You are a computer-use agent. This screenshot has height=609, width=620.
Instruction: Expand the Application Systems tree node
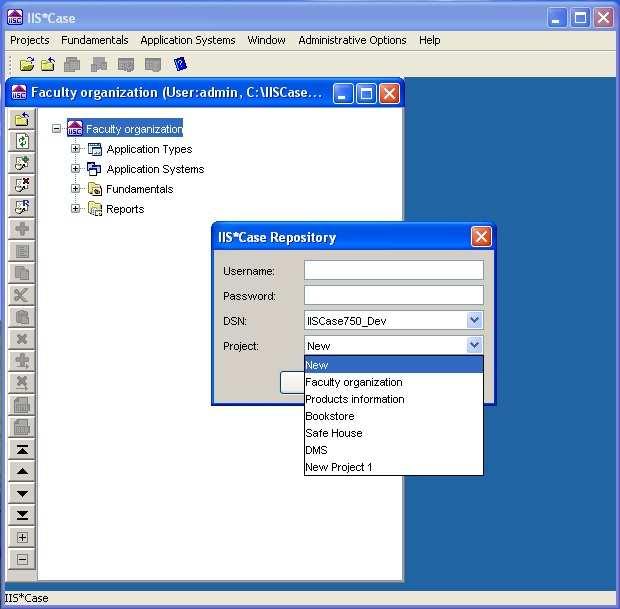(x=76, y=168)
